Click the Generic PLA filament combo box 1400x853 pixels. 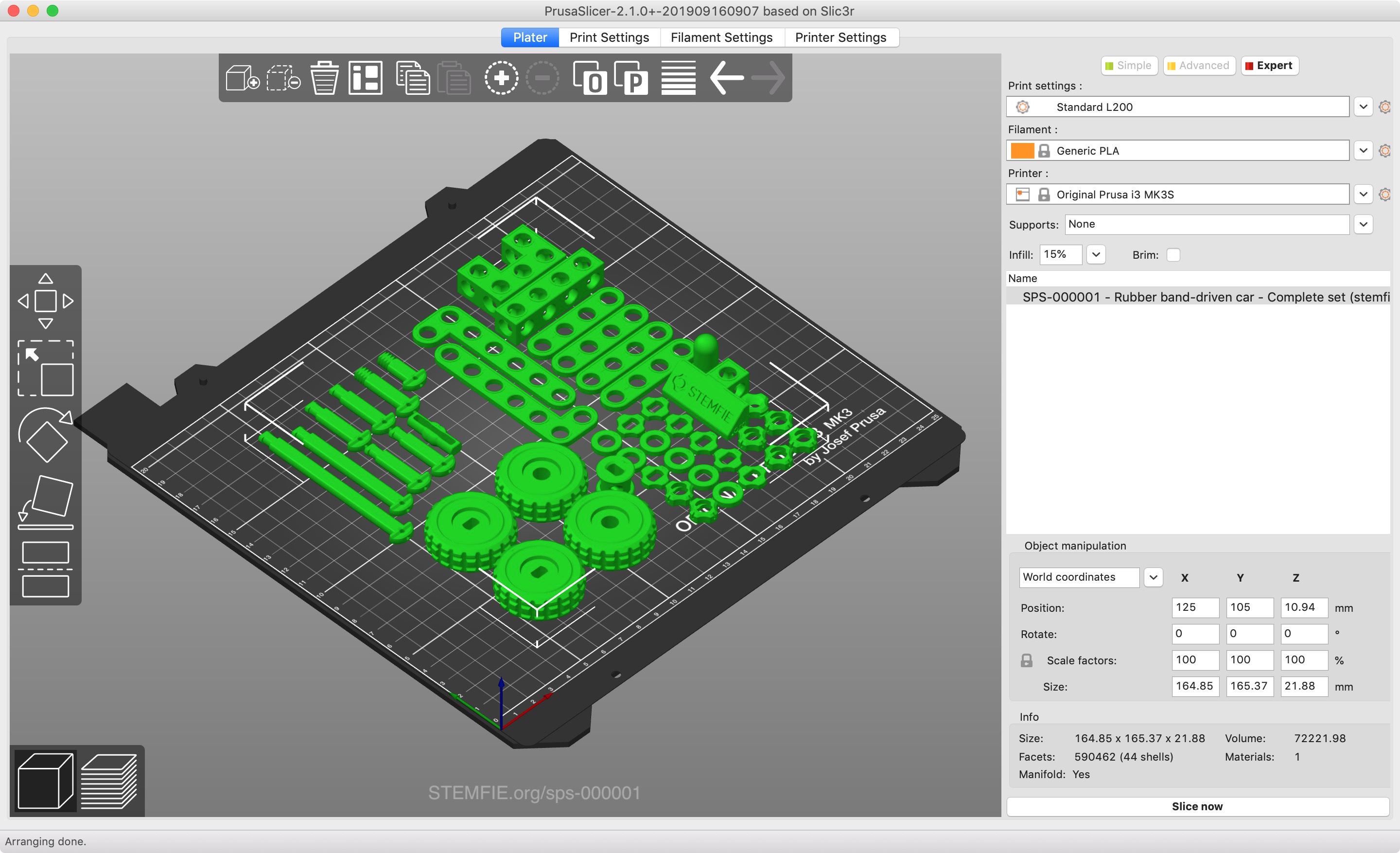(1177, 151)
